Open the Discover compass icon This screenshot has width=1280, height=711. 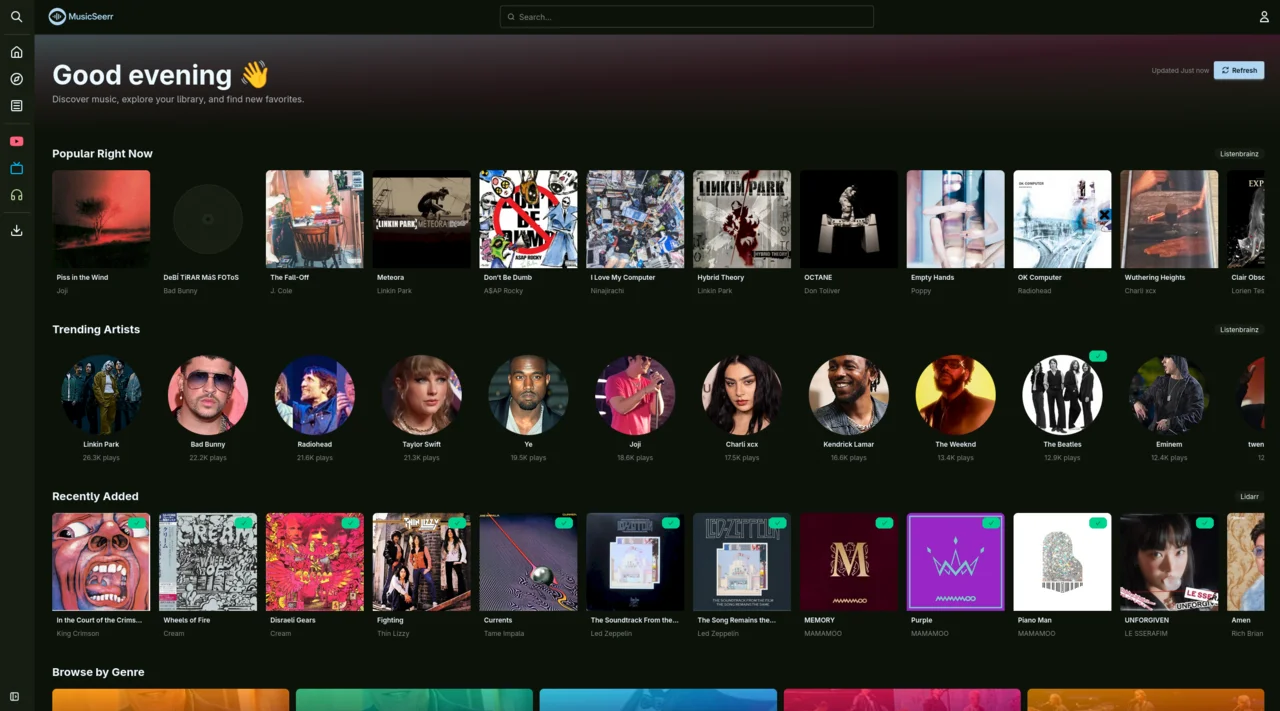(16, 79)
